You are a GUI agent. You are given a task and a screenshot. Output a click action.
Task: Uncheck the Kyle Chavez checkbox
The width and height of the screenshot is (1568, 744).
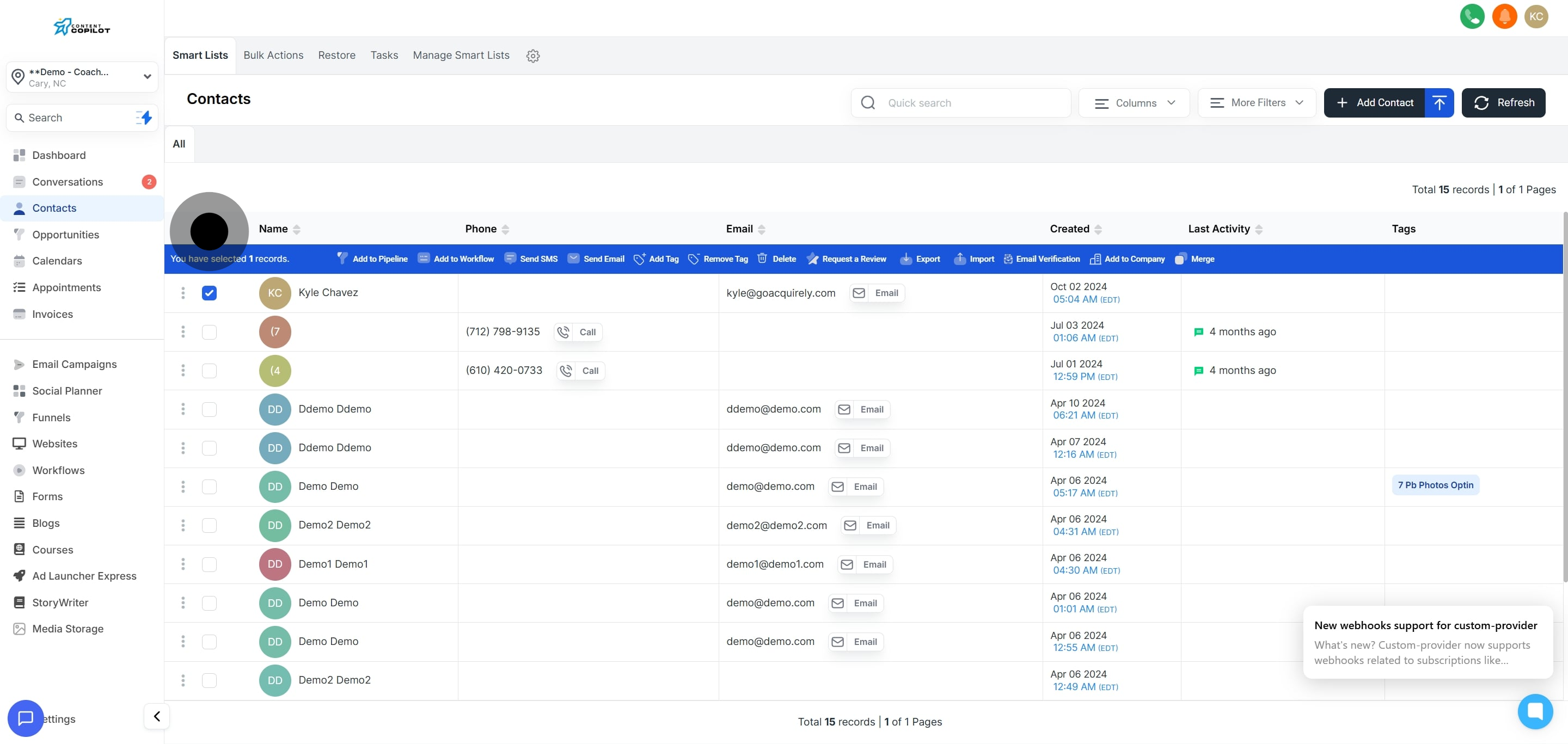(209, 293)
